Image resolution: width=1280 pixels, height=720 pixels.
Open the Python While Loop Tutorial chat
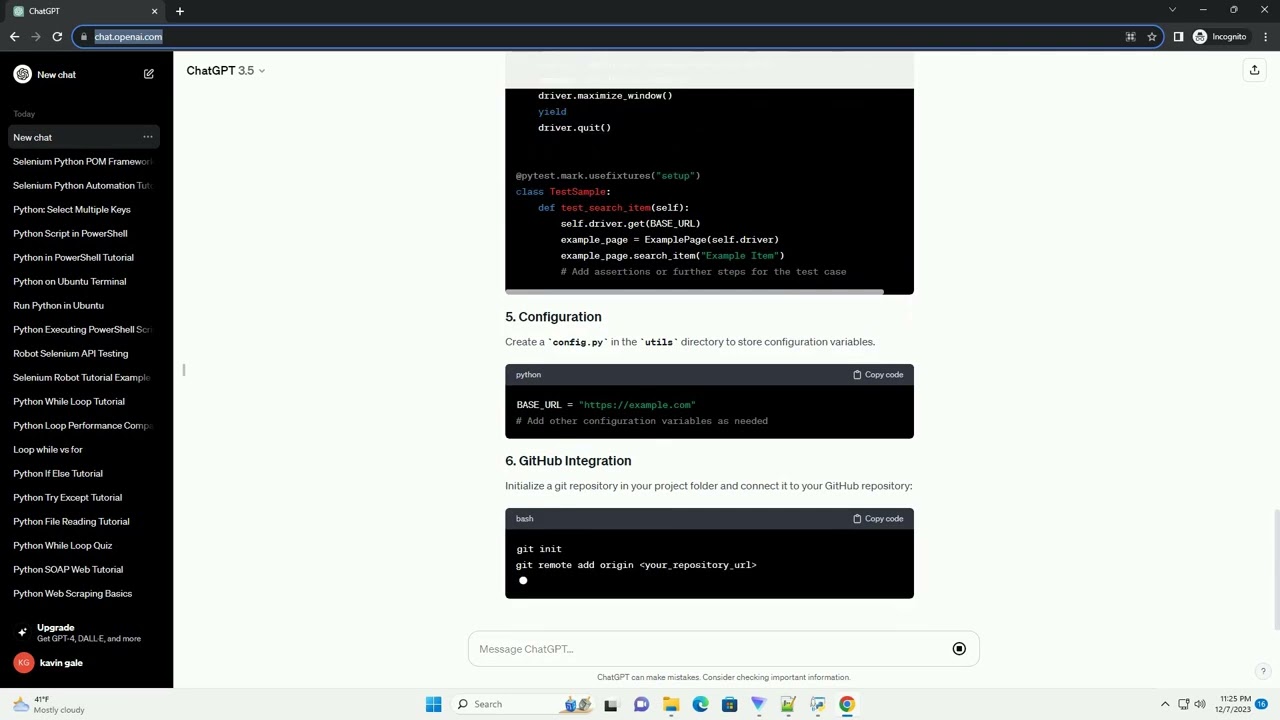coord(84,401)
